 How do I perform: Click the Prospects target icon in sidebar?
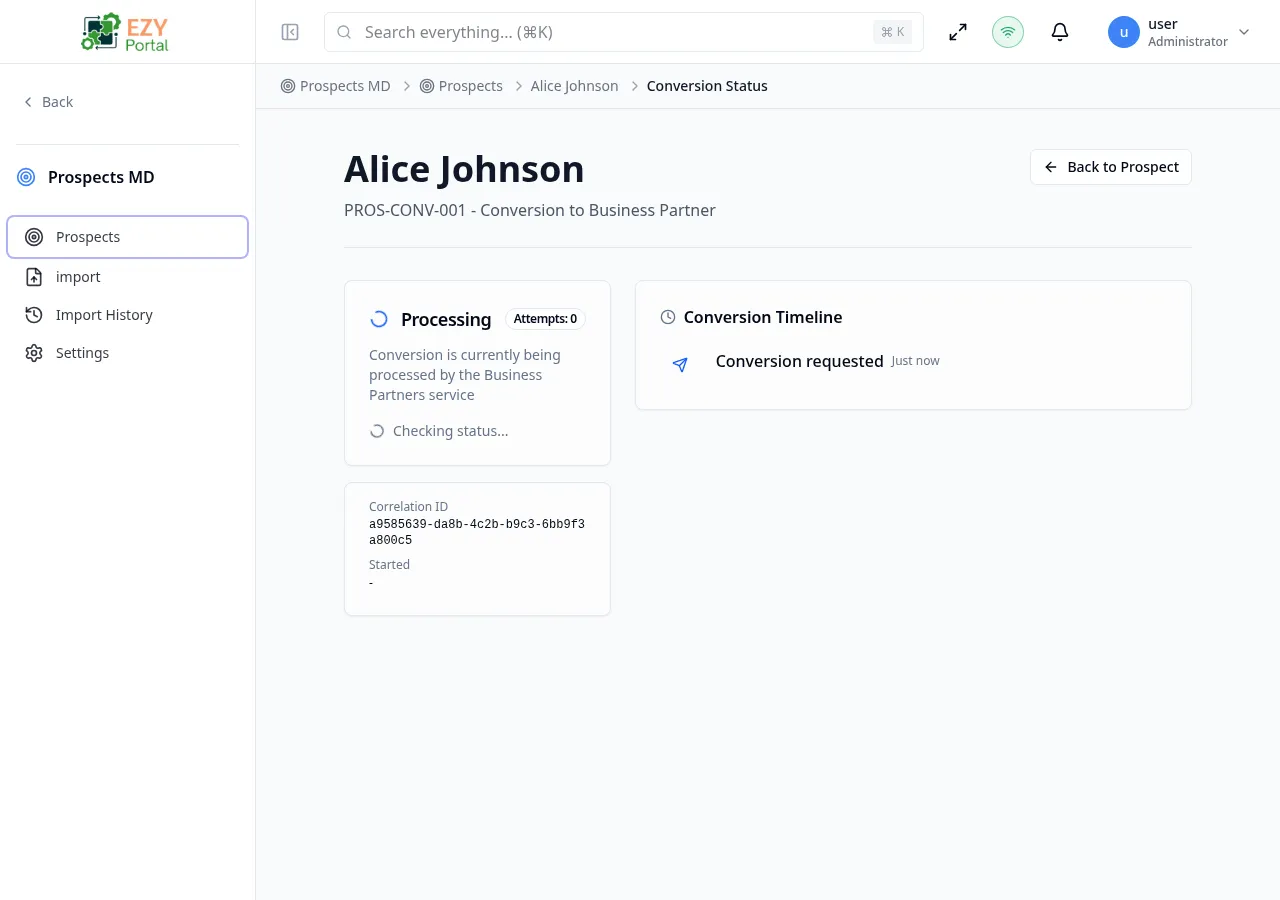click(34, 237)
